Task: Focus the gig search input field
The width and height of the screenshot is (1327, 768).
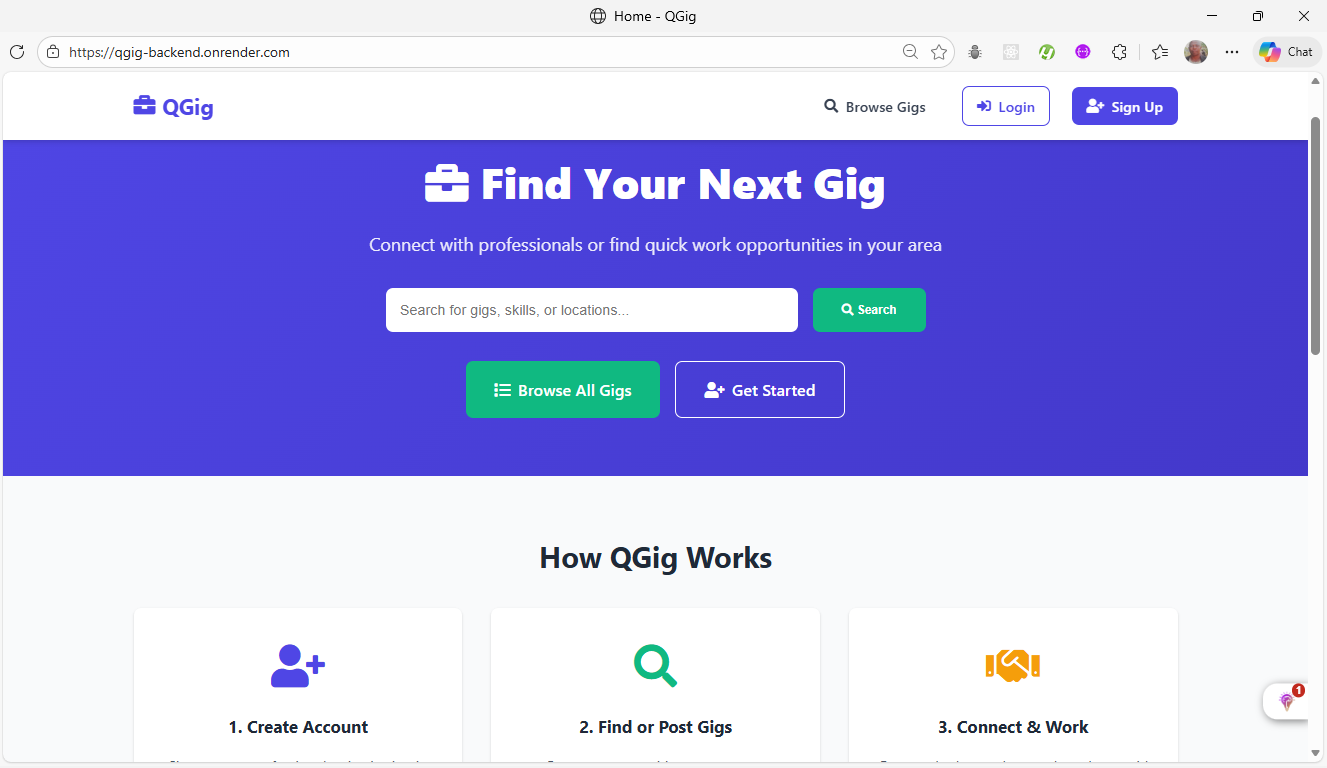Action: click(x=592, y=310)
